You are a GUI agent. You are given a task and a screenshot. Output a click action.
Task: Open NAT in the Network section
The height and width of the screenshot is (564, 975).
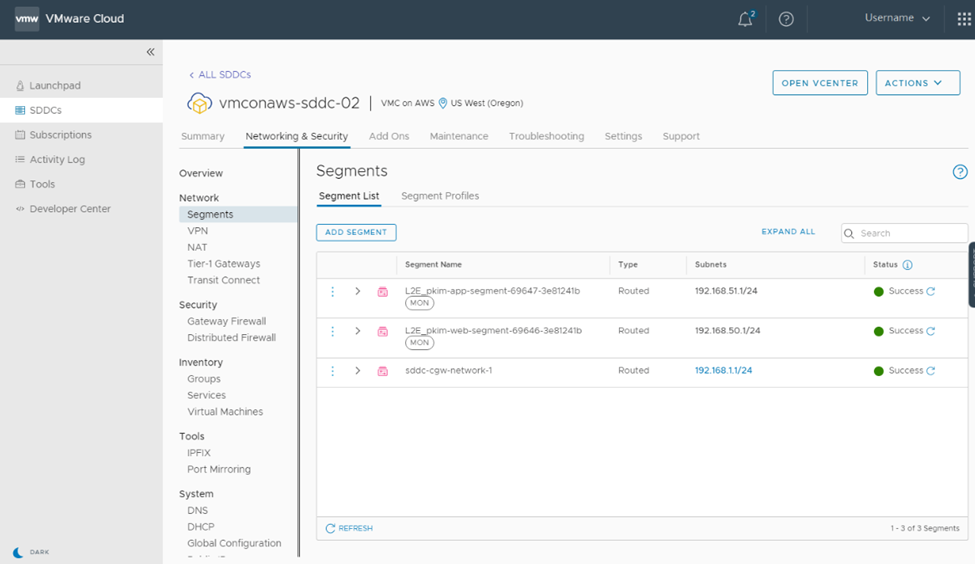197,247
